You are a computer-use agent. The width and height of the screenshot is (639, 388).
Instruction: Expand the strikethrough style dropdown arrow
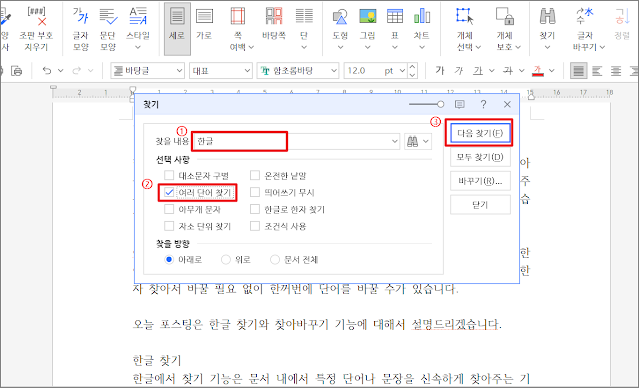pyautogui.click(x=522, y=71)
